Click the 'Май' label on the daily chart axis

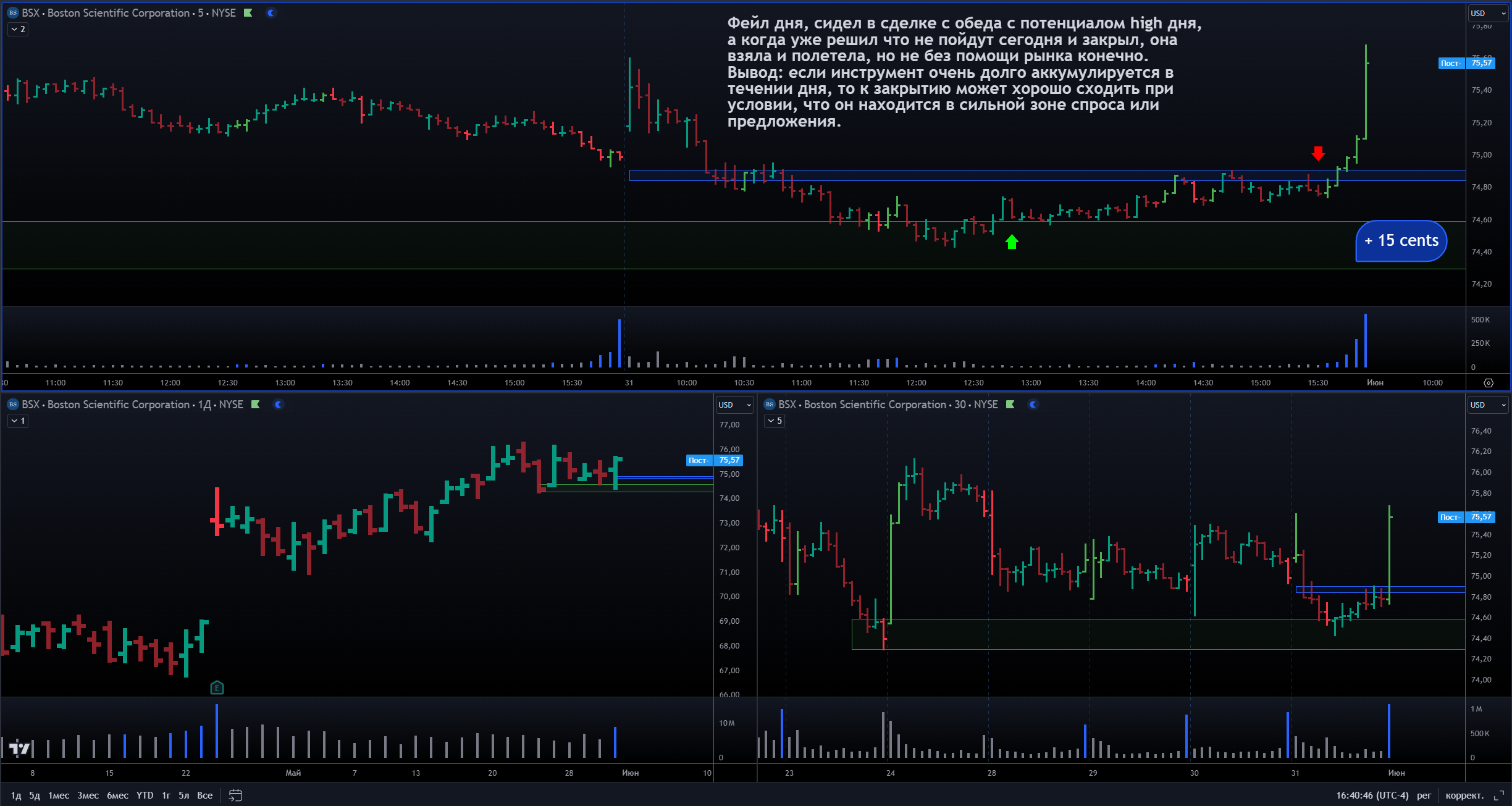293,773
